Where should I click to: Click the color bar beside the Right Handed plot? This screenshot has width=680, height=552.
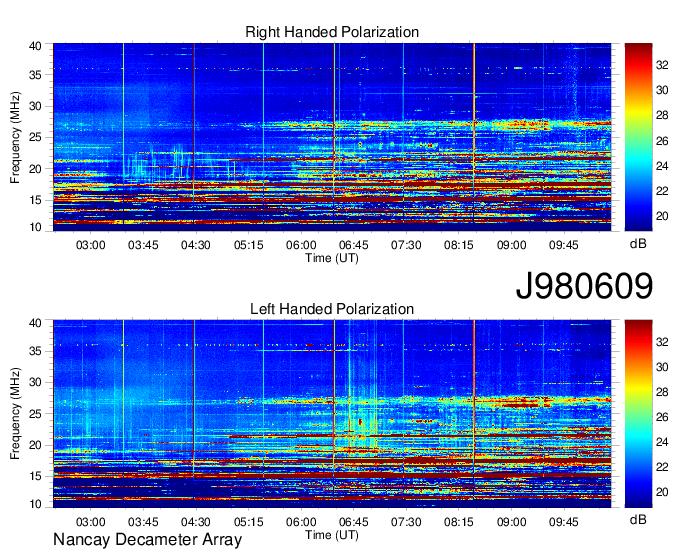click(638, 137)
